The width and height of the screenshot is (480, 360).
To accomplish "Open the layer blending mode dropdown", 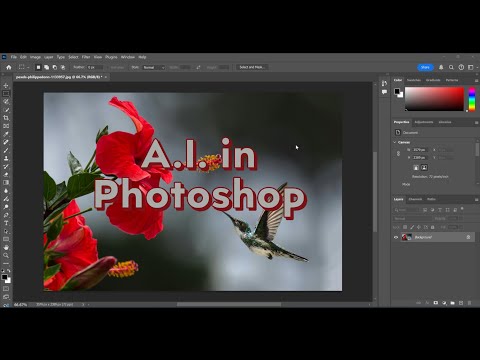I will point(412,219).
